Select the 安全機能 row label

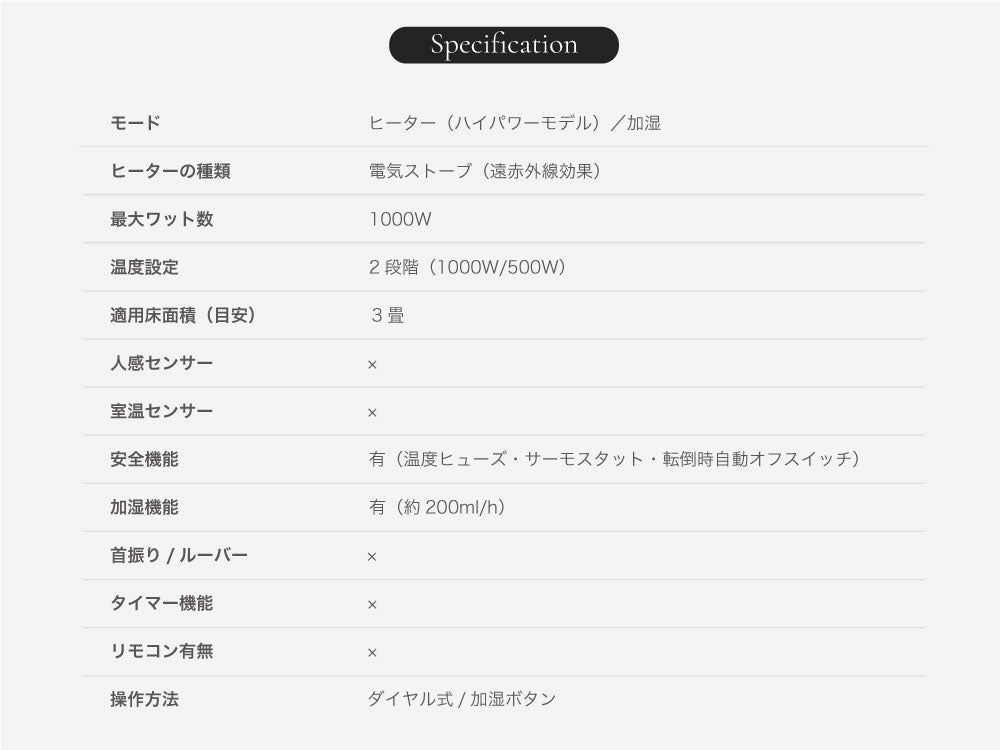144,459
